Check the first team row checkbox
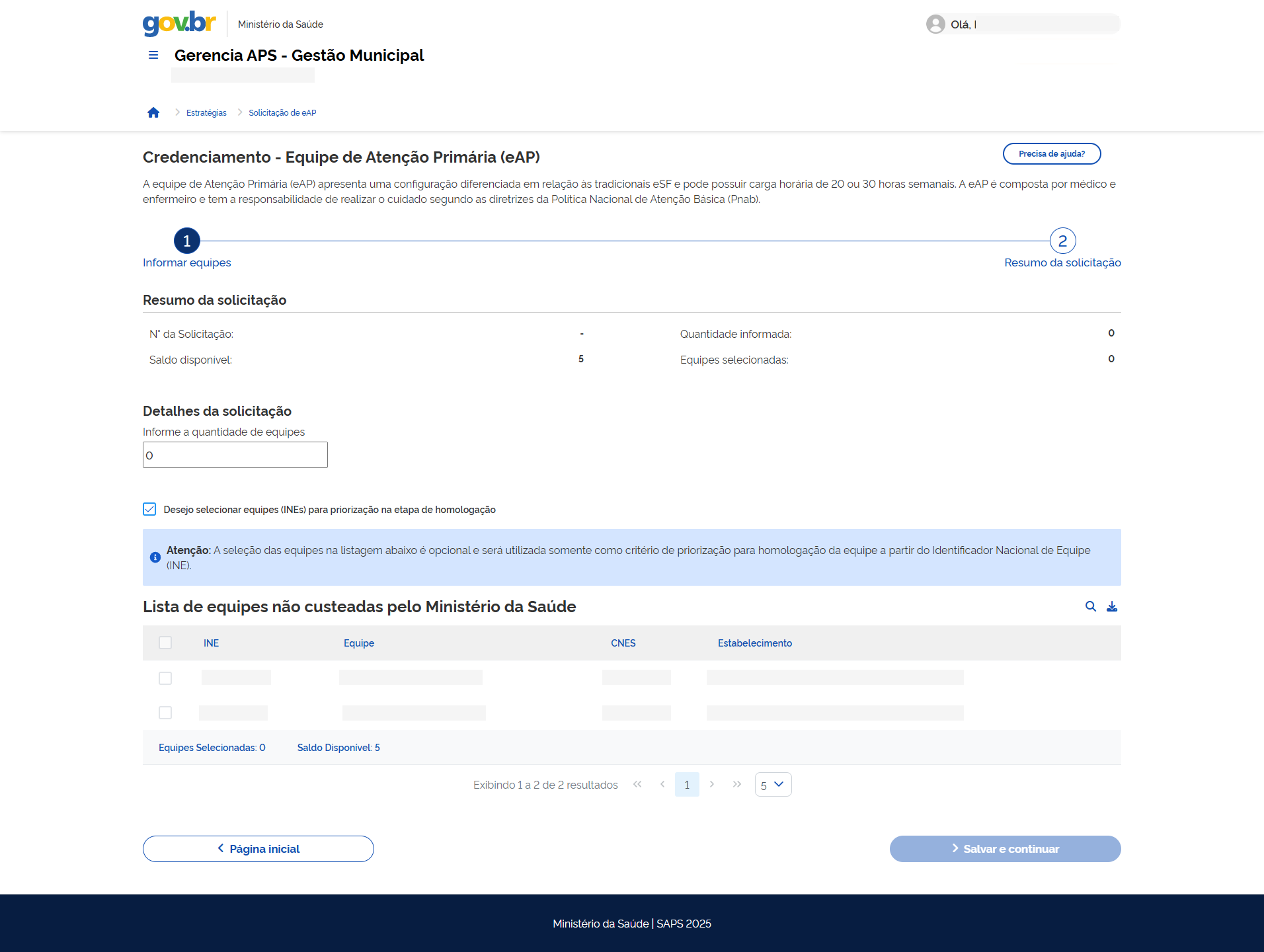 point(165,678)
